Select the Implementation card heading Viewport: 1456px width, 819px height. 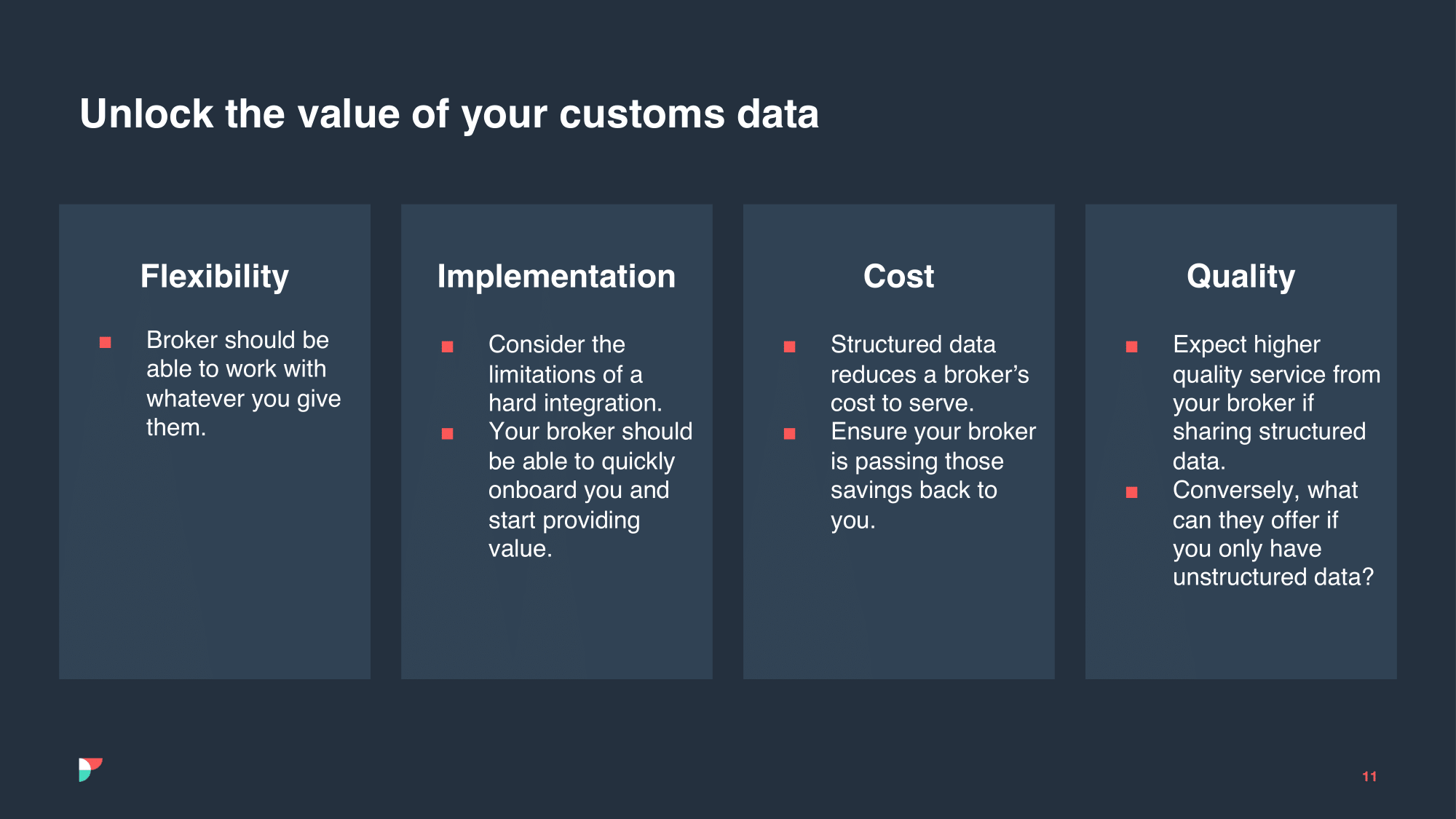tap(557, 277)
